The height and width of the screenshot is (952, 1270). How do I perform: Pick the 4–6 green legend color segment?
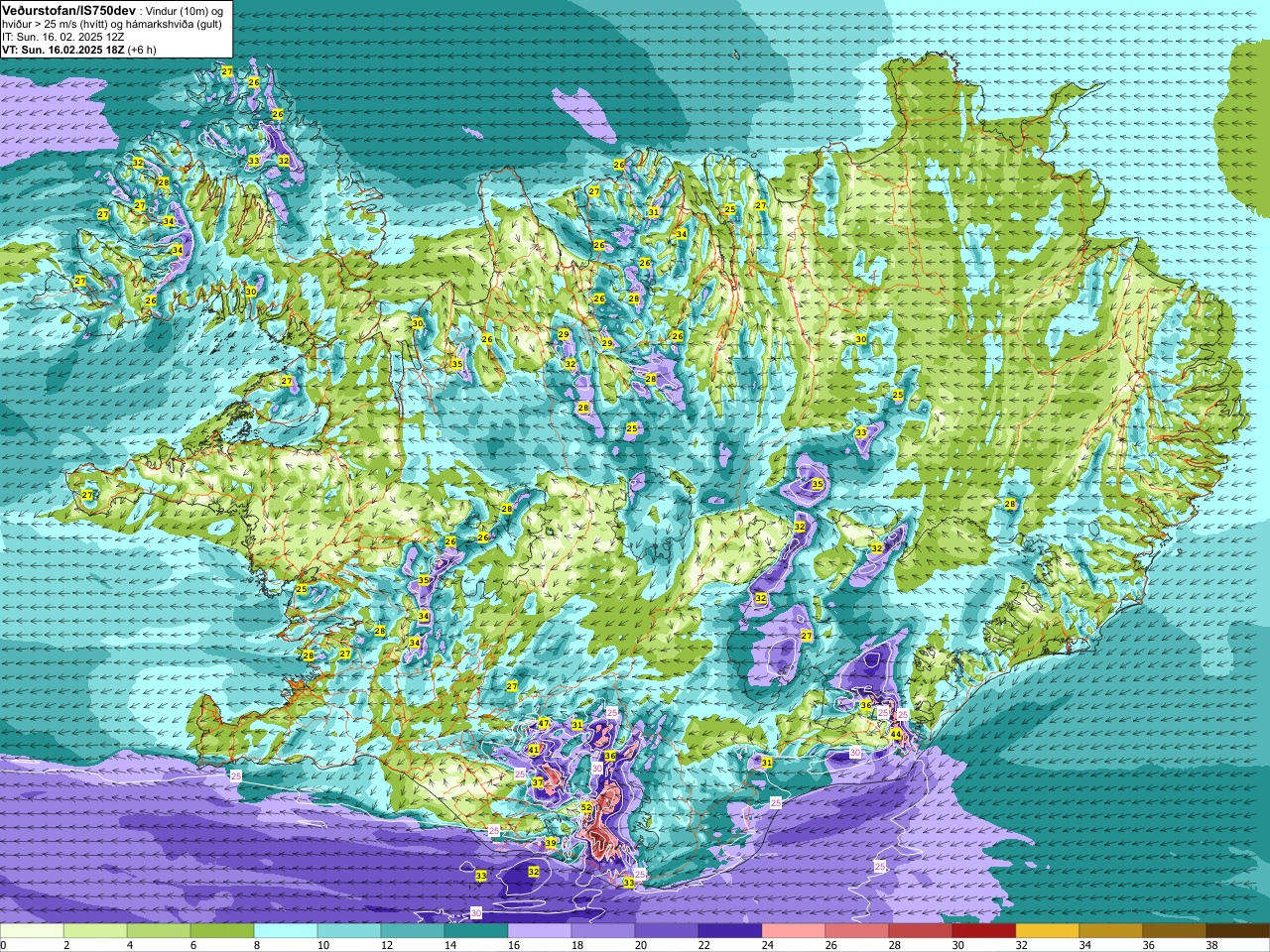click(x=159, y=931)
